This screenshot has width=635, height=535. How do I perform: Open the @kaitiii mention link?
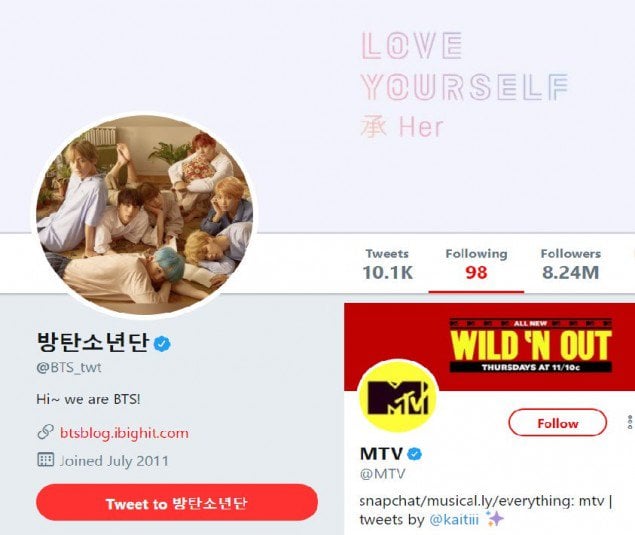coord(454,519)
